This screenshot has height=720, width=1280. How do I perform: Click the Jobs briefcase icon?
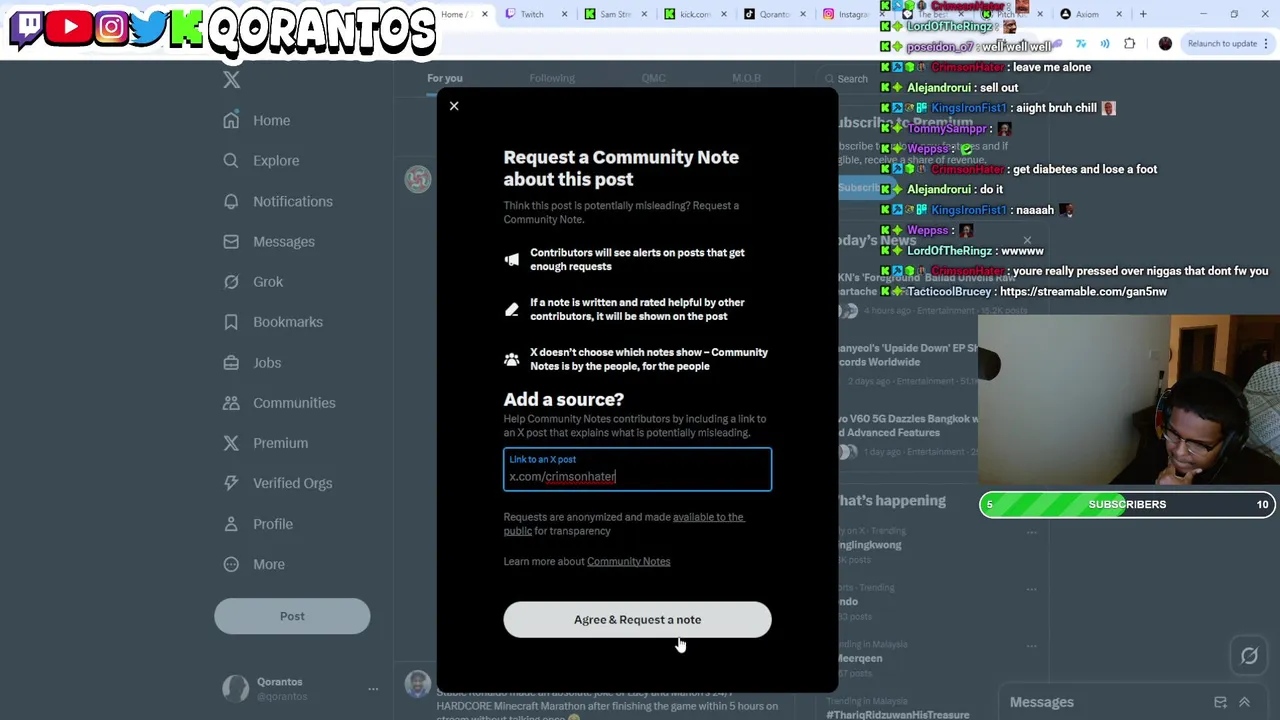coord(231,362)
